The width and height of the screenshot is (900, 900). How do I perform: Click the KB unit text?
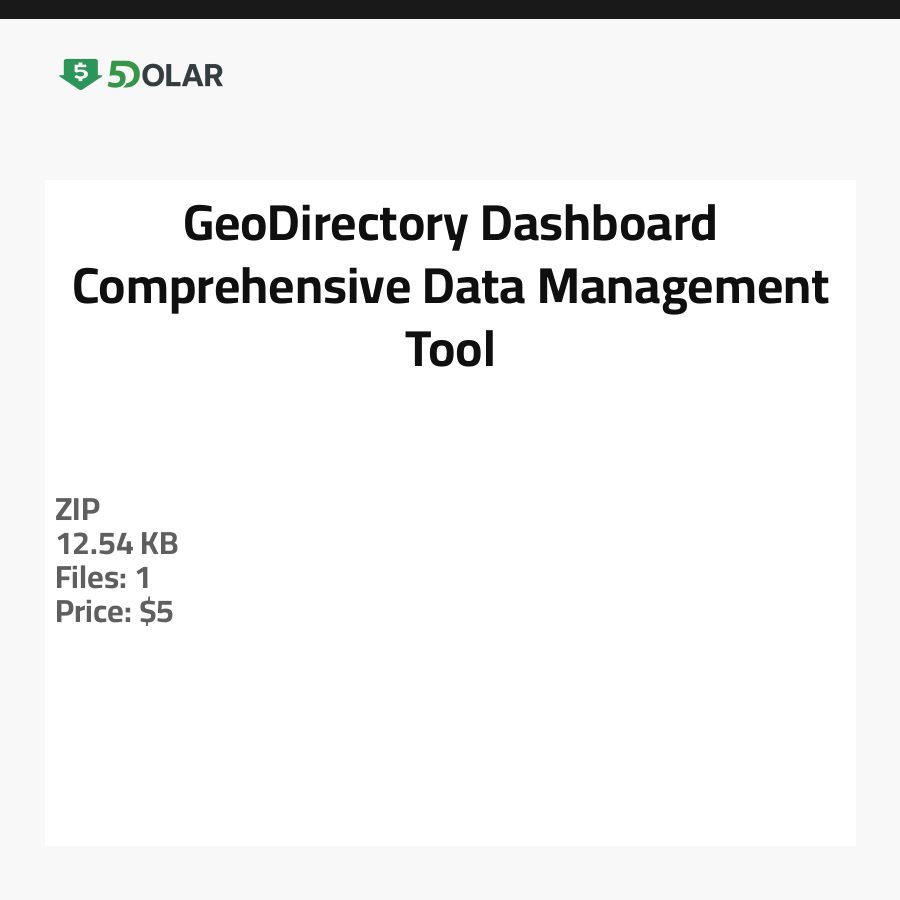coord(158,544)
